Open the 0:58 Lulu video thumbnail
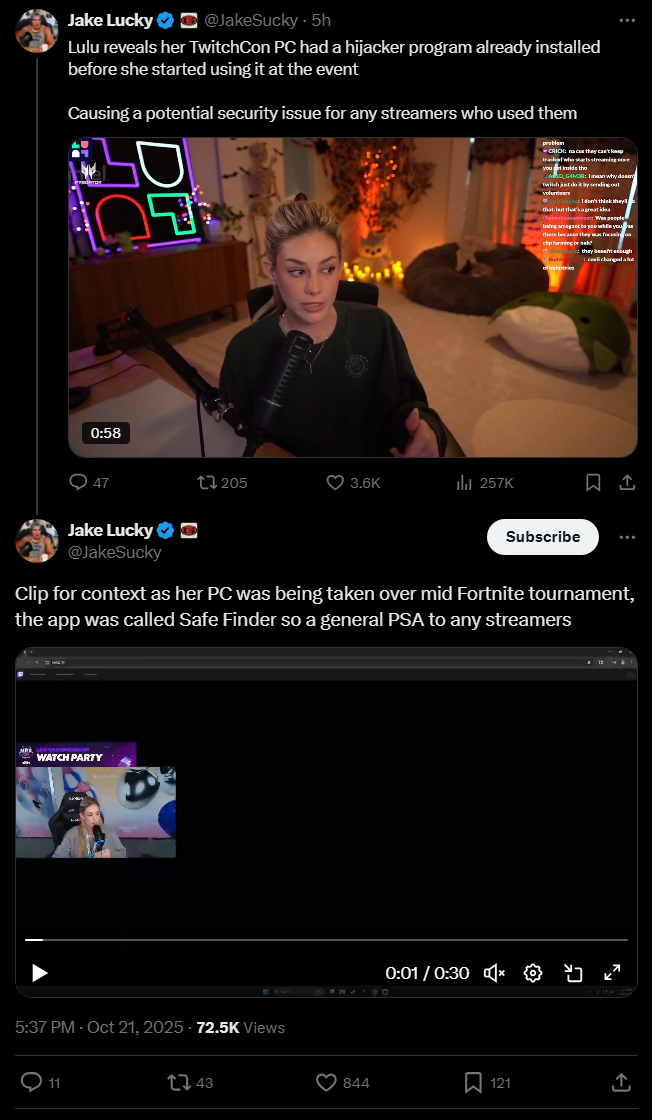 [x=353, y=297]
